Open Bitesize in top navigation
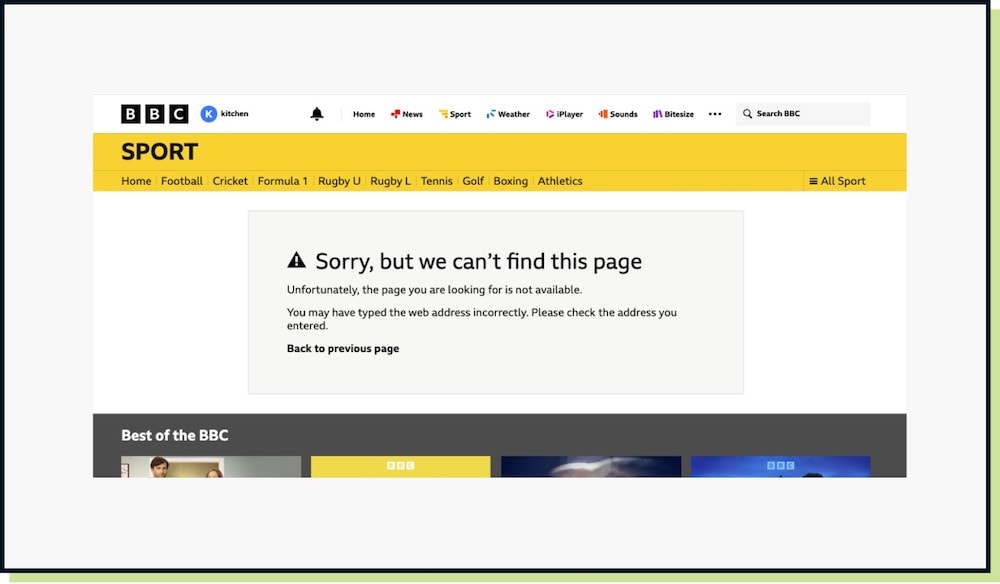 tap(679, 114)
